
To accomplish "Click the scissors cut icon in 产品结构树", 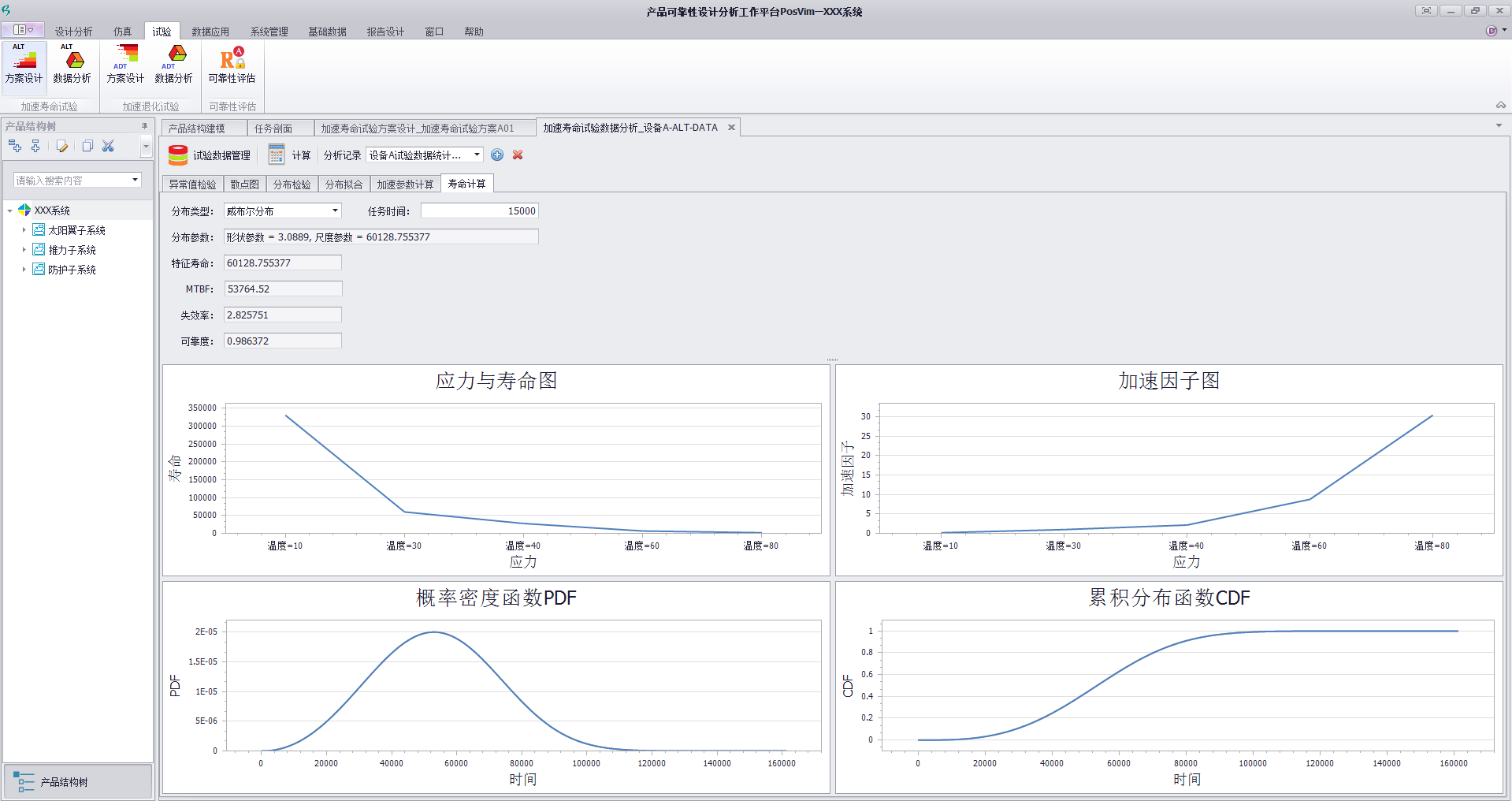I will [109, 146].
